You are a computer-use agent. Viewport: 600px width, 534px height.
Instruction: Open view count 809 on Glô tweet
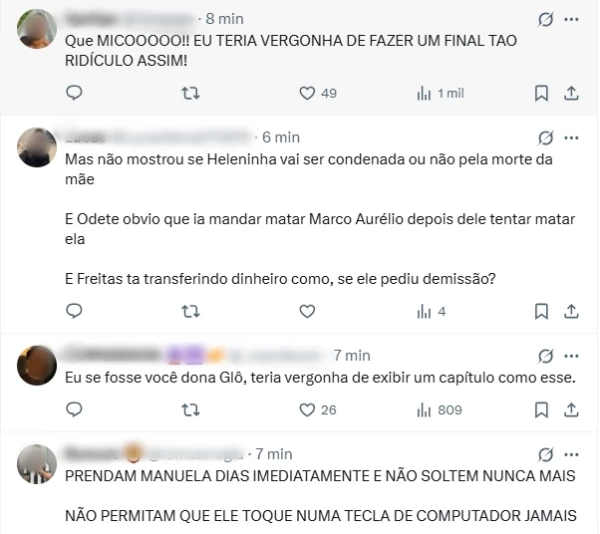(x=439, y=410)
